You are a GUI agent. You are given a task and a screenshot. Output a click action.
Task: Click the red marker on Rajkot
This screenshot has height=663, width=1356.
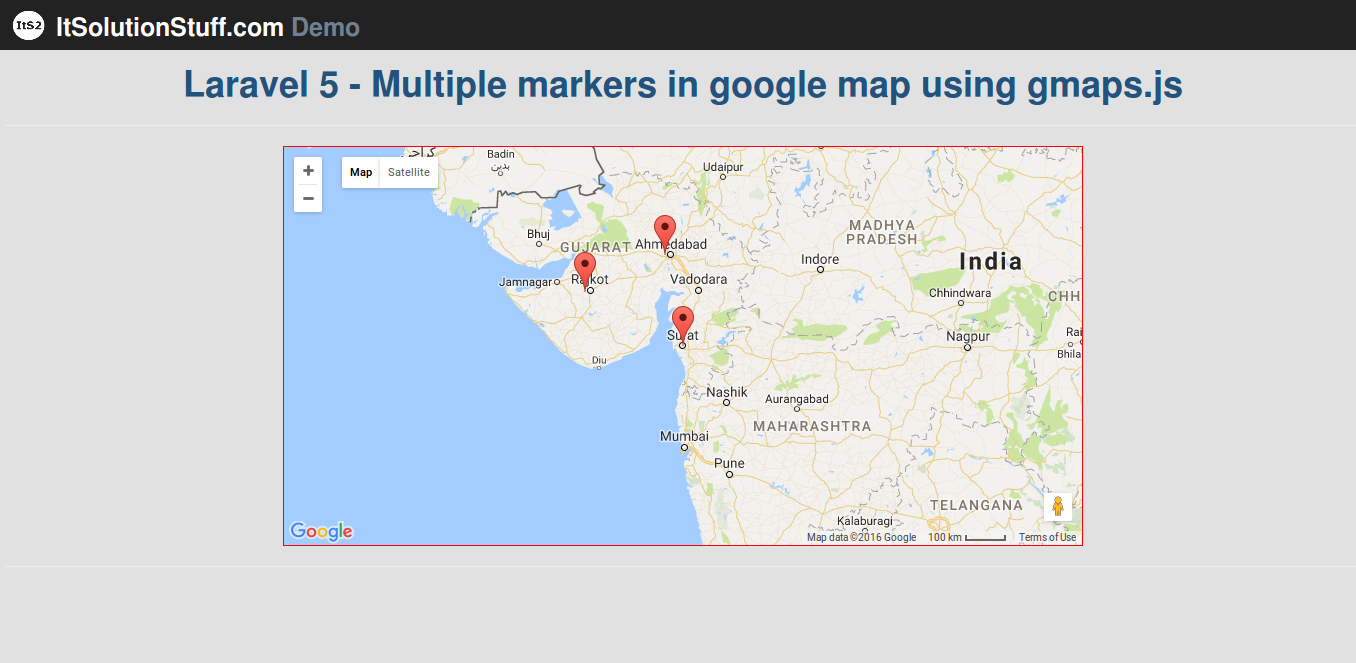click(585, 269)
